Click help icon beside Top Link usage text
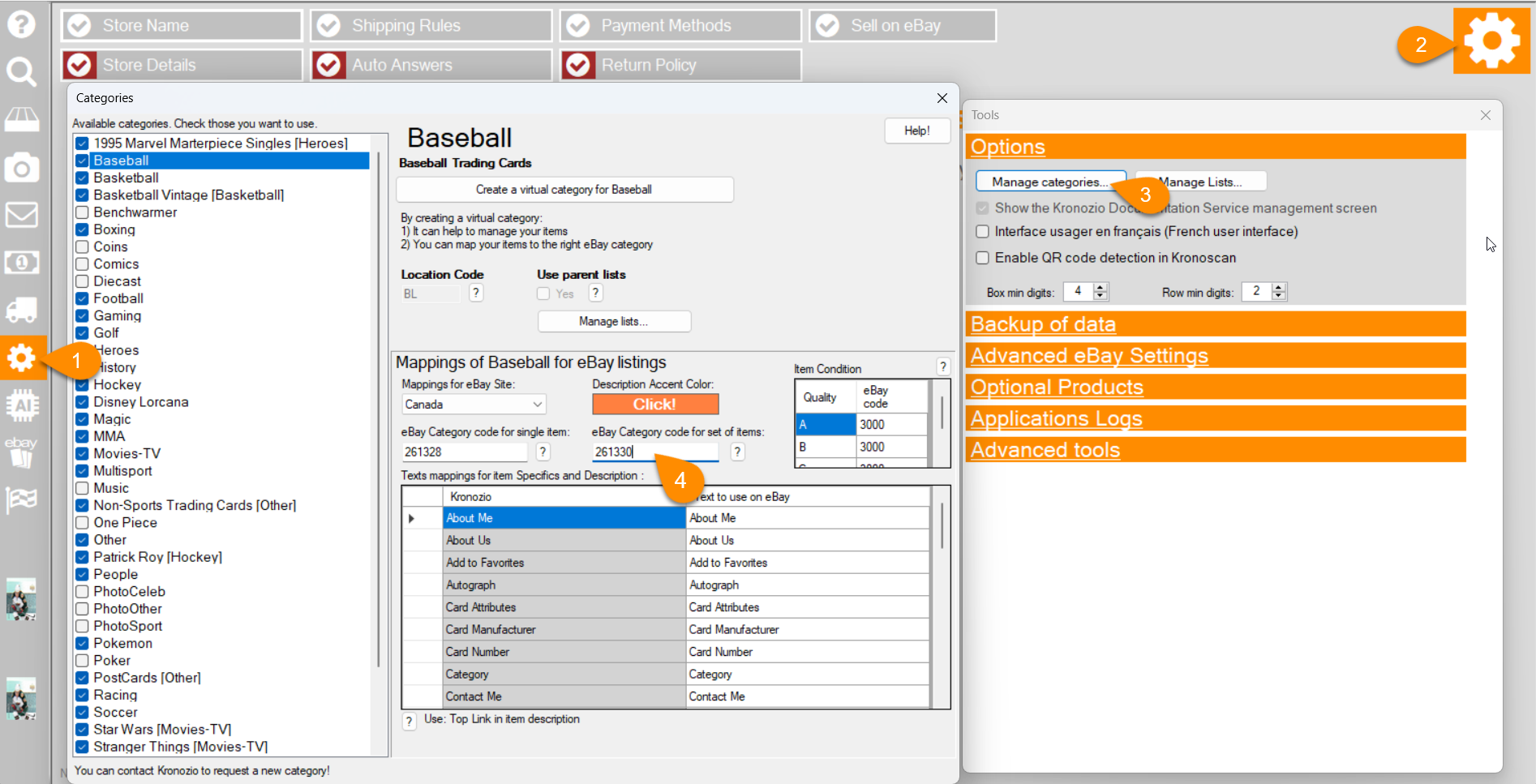Image resolution: width=1536 pixels, height=784 pixels. 410,720
